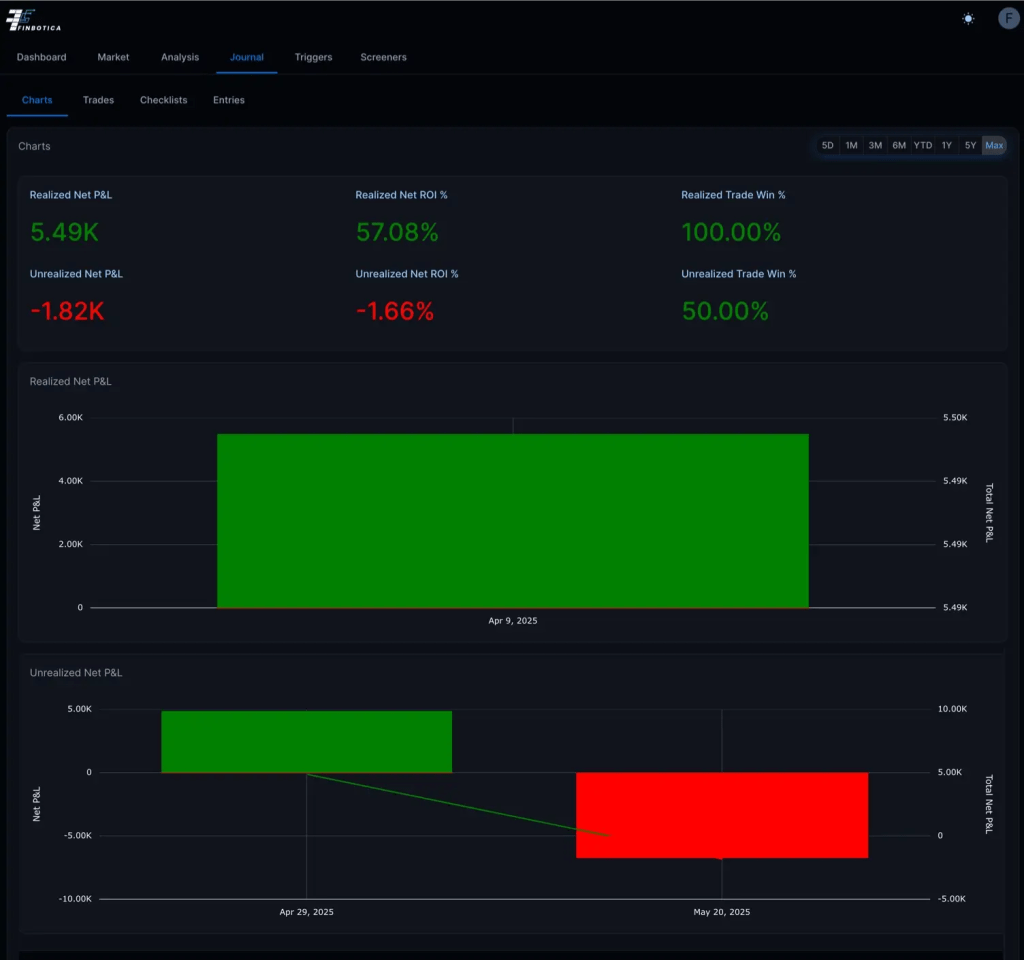Click the Finbotica logo
The width and height of the screenshot is (1024, 960).
click(x=34, y=19)
